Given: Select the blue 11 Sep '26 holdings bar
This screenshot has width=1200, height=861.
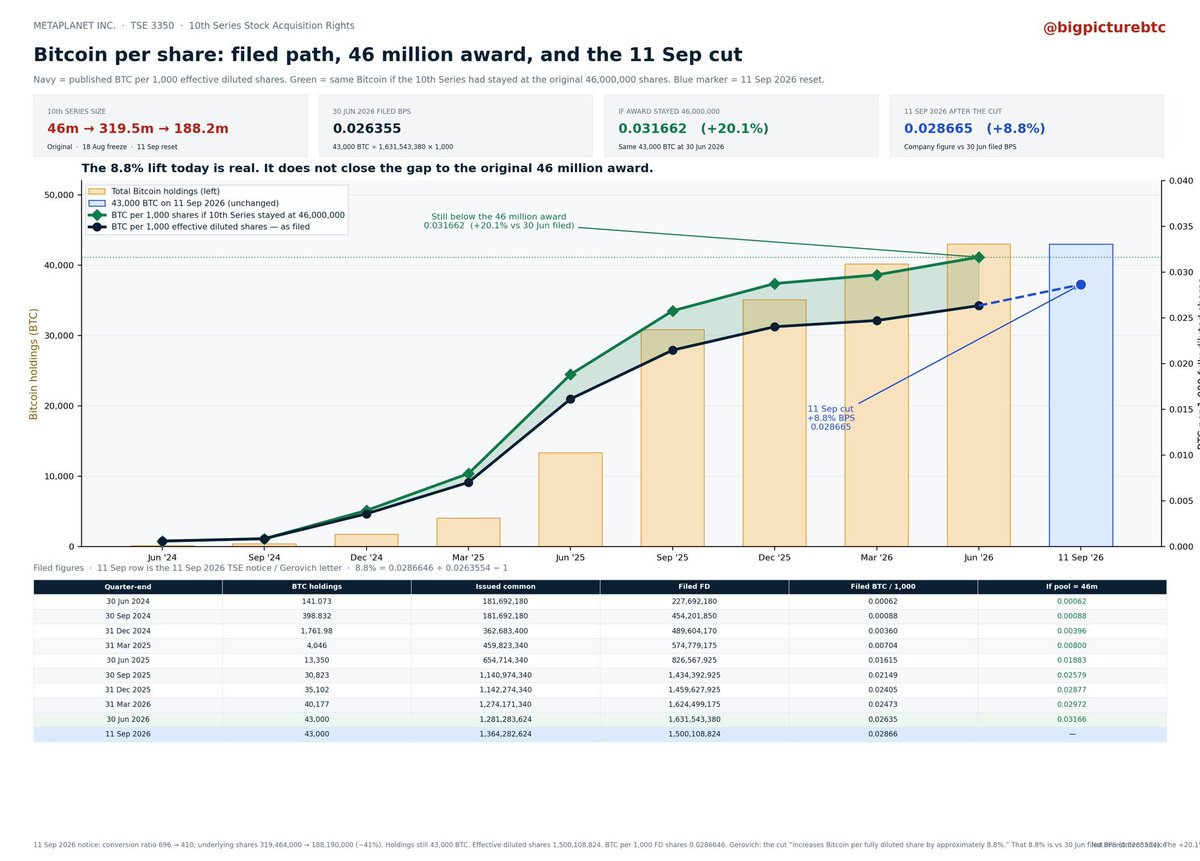Looking at the screenshot, I should [1080, 395].
